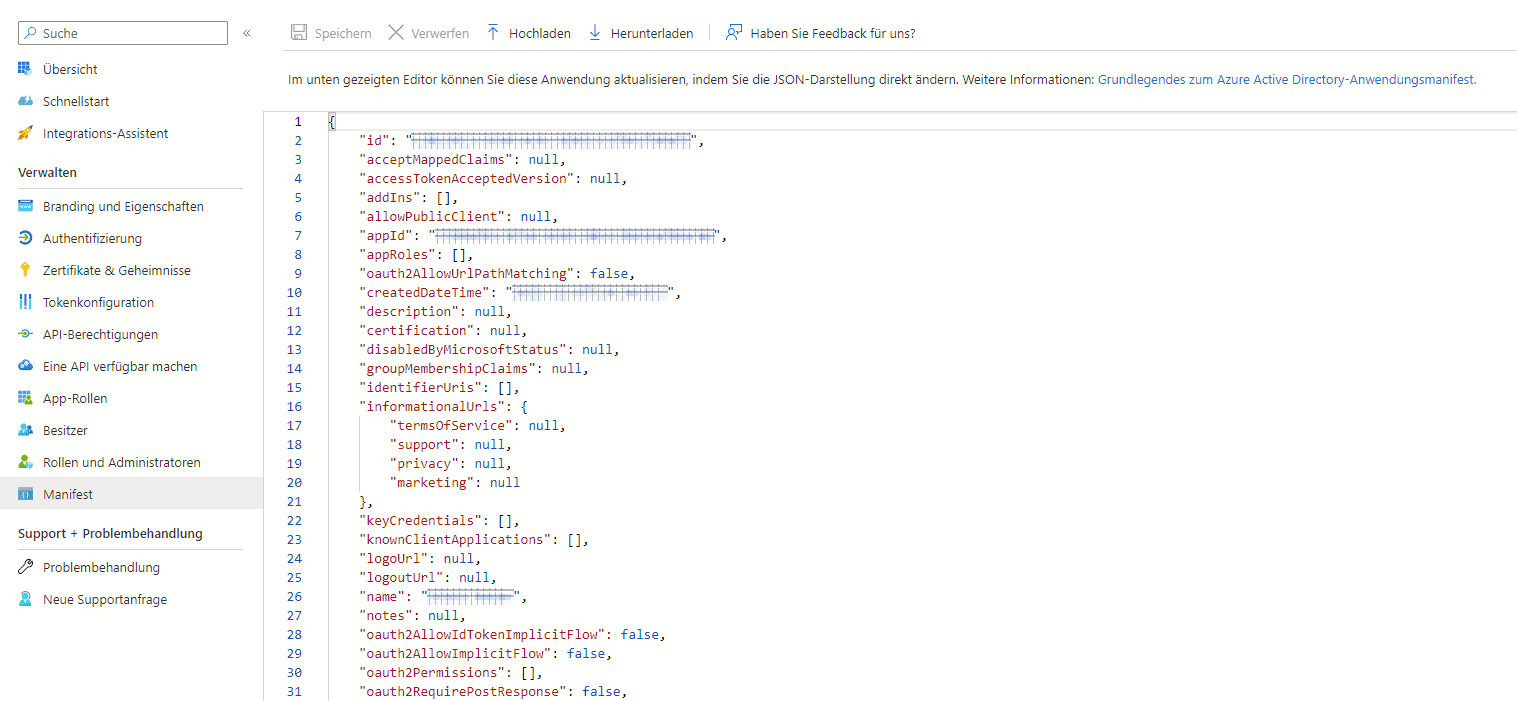The width and height of the screenshot is (1517, 701).
Task: Click the Übersicht icon in sidebar
Action: pos(26,69)
